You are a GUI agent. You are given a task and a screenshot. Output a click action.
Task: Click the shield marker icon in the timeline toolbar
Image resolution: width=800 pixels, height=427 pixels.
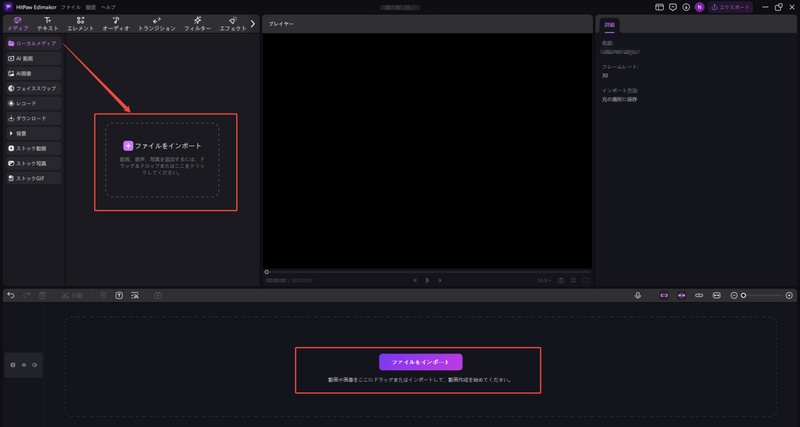click(x=104, y=295)
